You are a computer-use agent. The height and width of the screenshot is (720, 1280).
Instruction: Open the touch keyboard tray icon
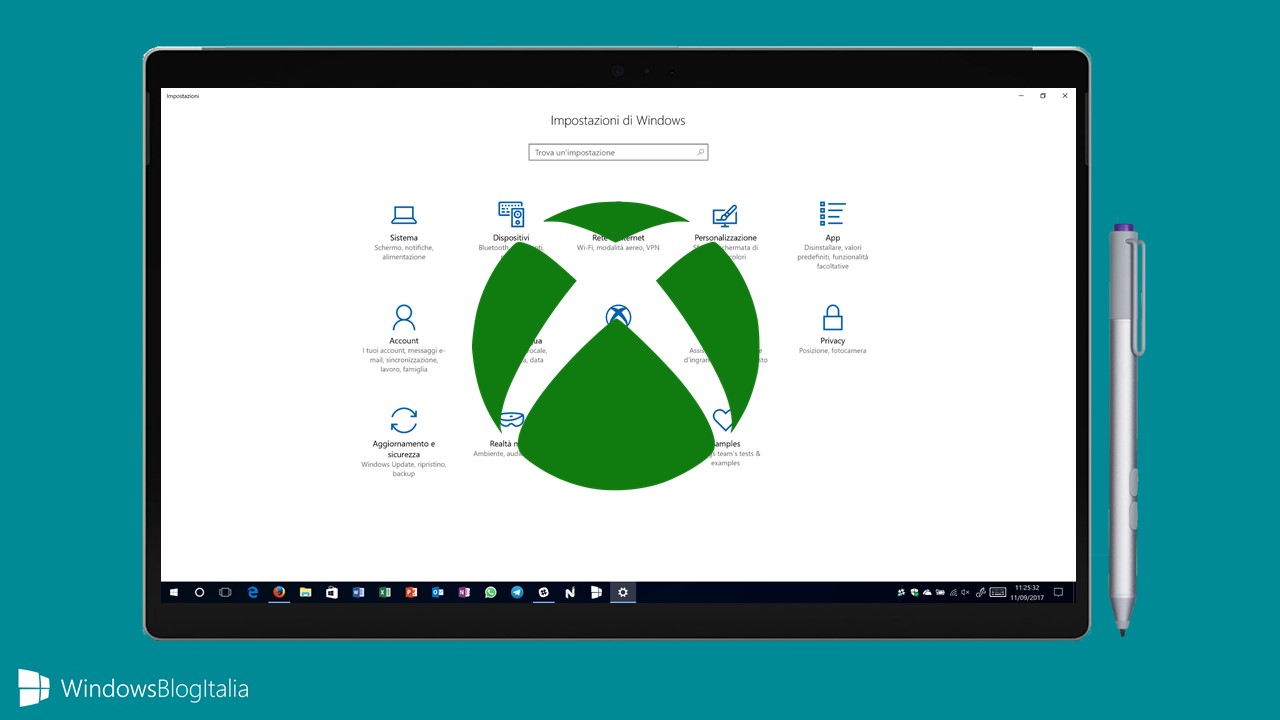point(997,592)
